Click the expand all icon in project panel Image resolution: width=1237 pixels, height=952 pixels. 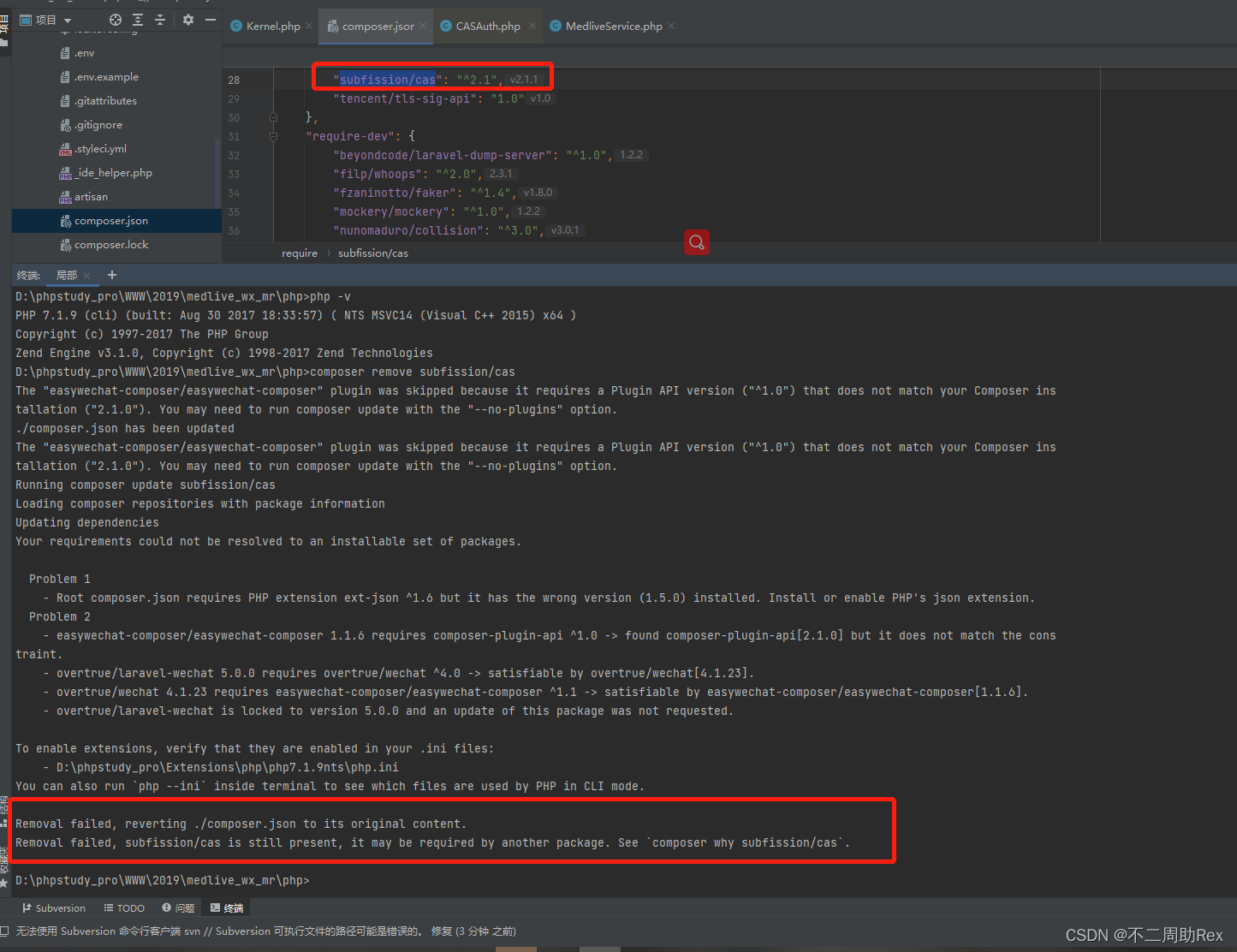[x=138, y=20]
